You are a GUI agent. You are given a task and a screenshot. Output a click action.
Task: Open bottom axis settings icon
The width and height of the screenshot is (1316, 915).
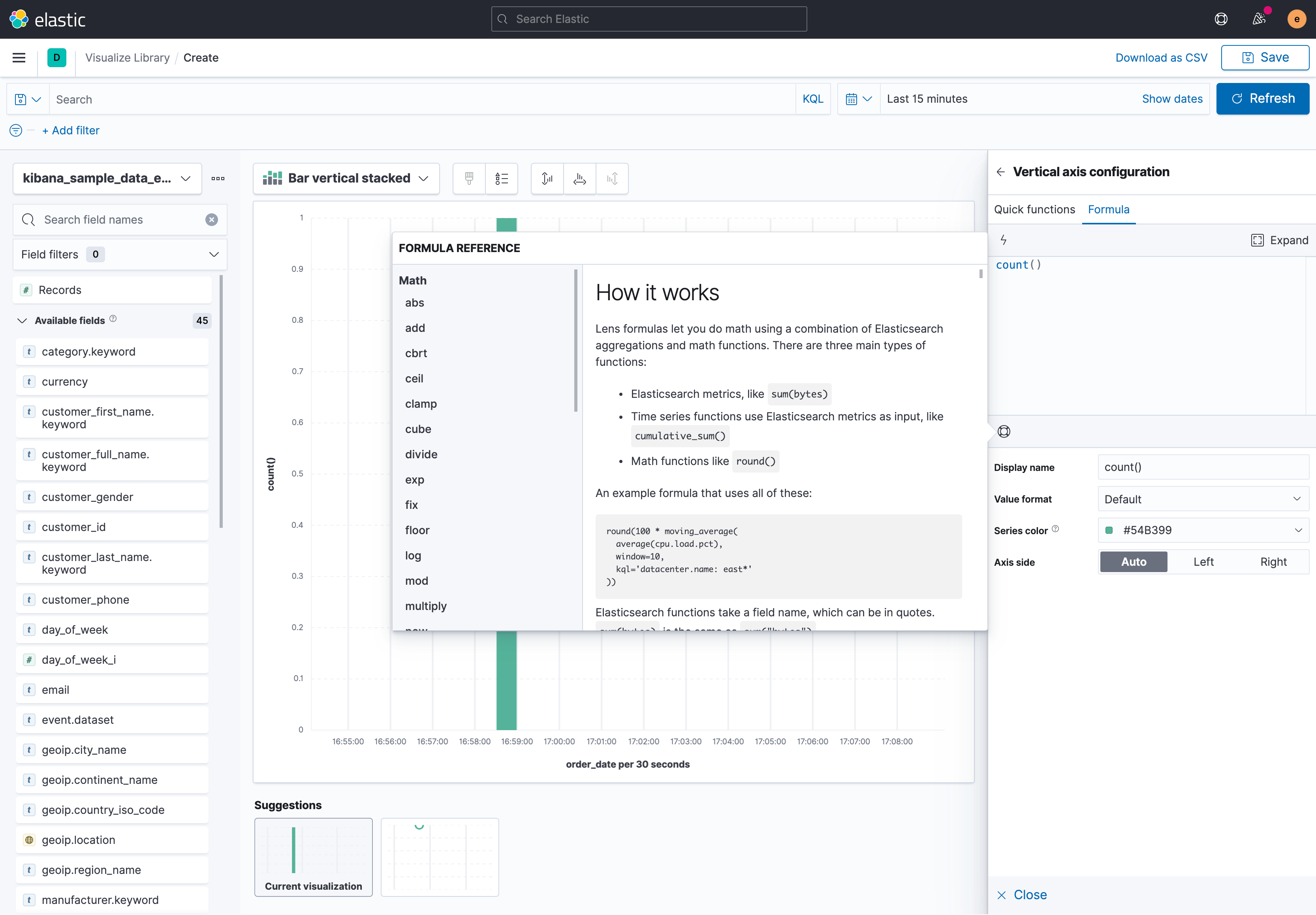coord(579,178)
